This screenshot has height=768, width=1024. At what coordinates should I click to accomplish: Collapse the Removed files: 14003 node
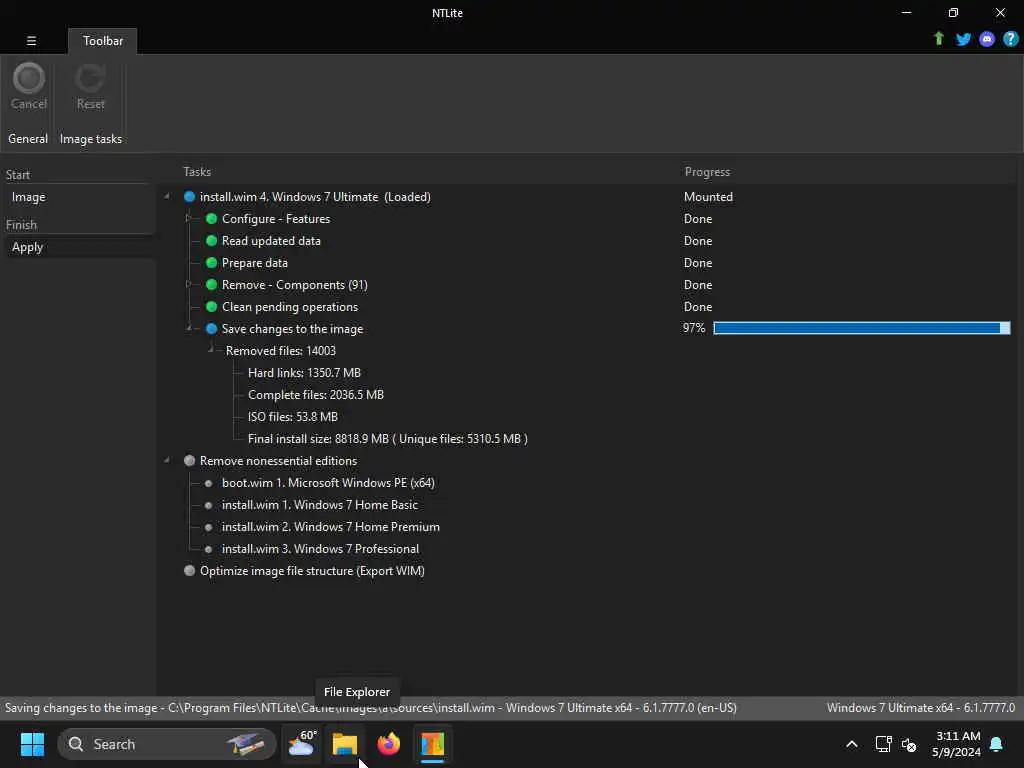[211, 350]
